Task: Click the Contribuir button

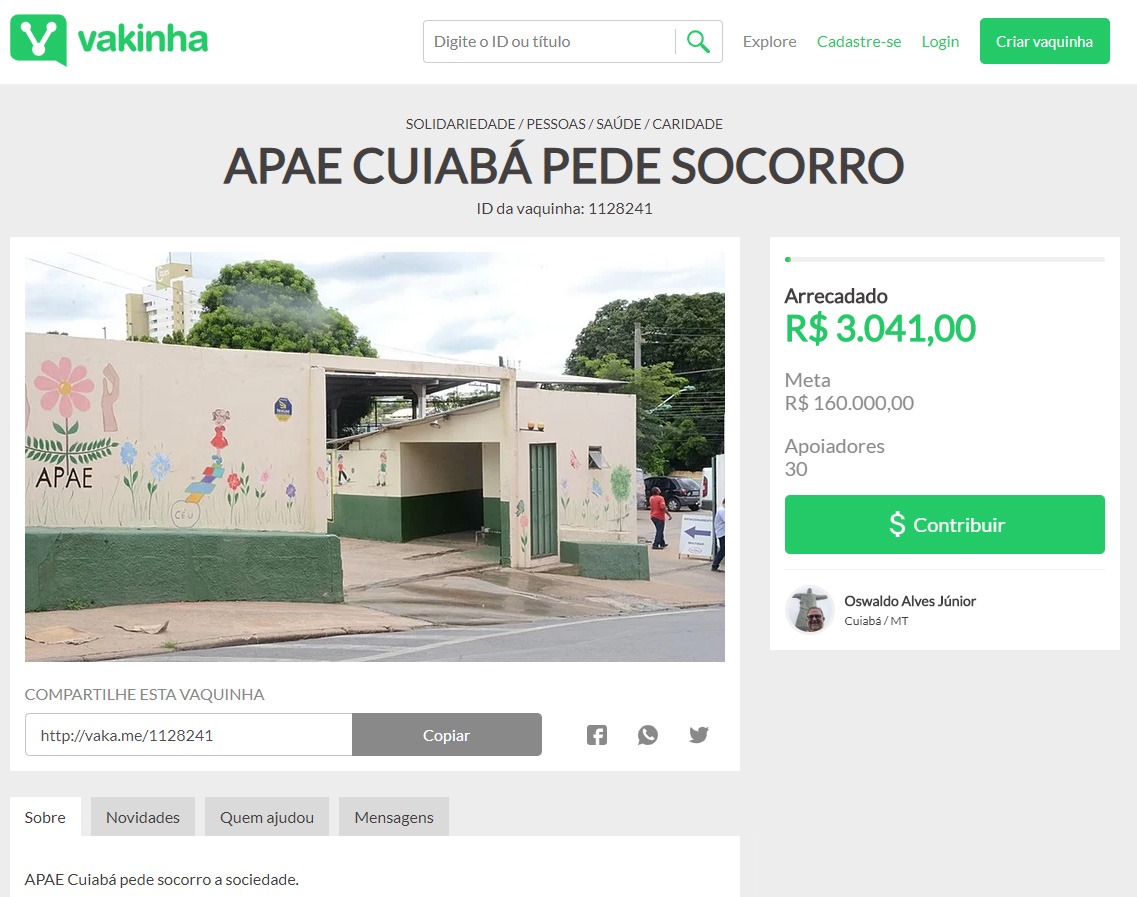Action: pos(945,524)
